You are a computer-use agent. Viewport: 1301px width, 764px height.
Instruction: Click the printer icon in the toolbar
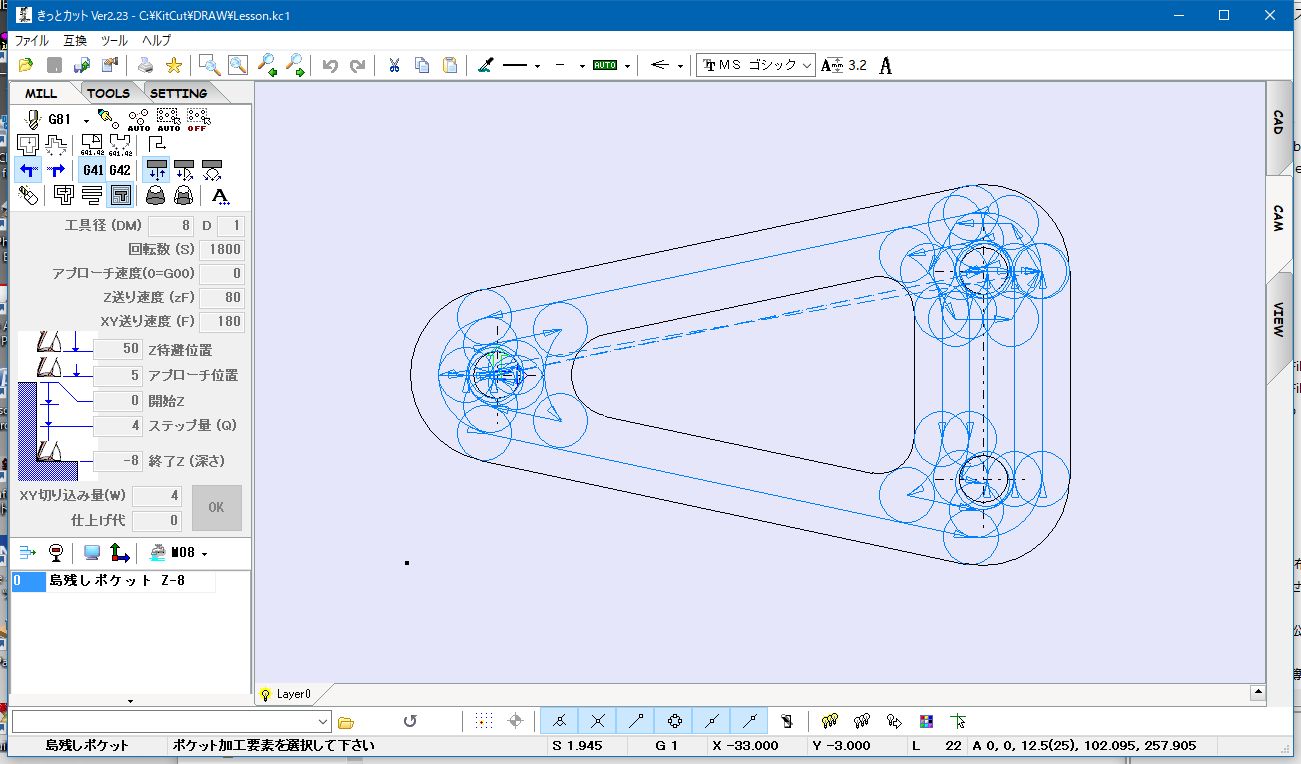[x=146, y=65]
